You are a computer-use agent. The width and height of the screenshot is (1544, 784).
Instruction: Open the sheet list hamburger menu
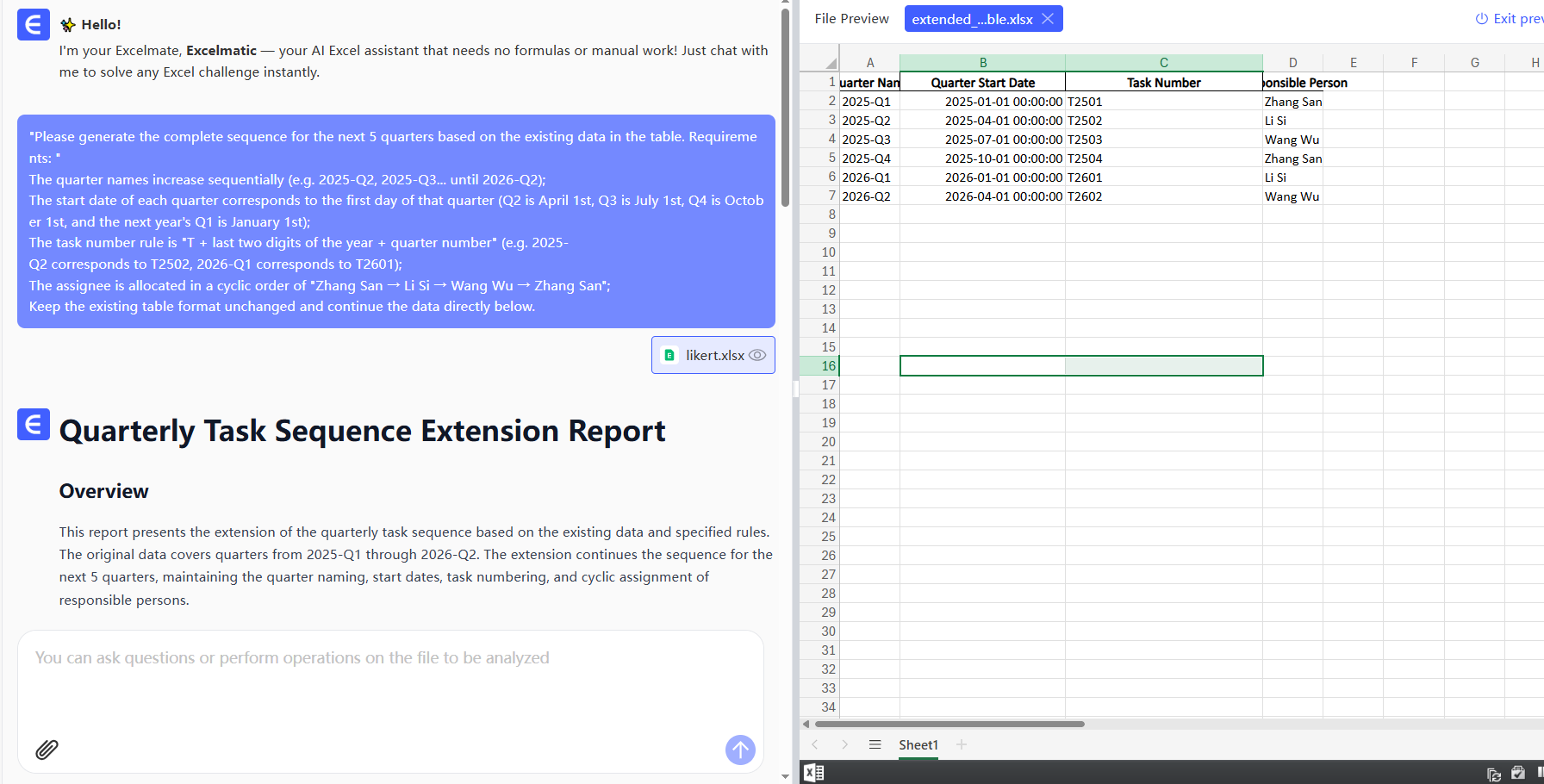click(875, 744)
